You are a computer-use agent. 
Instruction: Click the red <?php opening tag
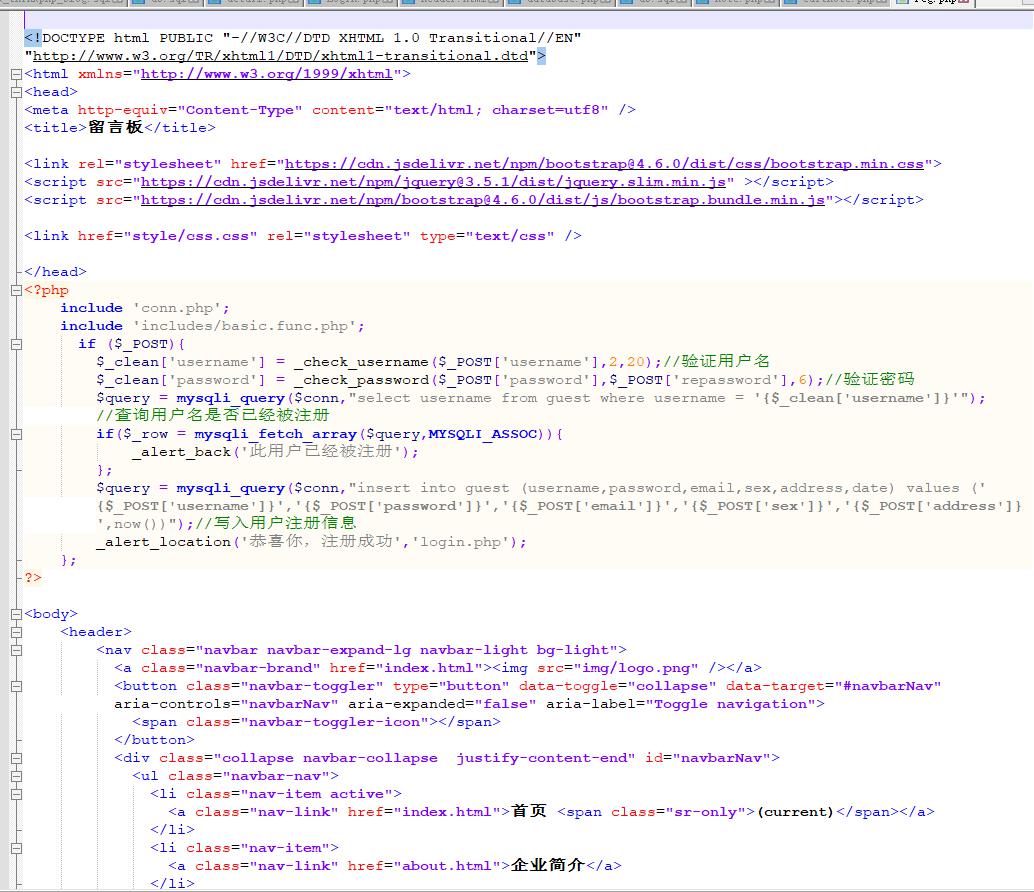click(x=46, y=289)
